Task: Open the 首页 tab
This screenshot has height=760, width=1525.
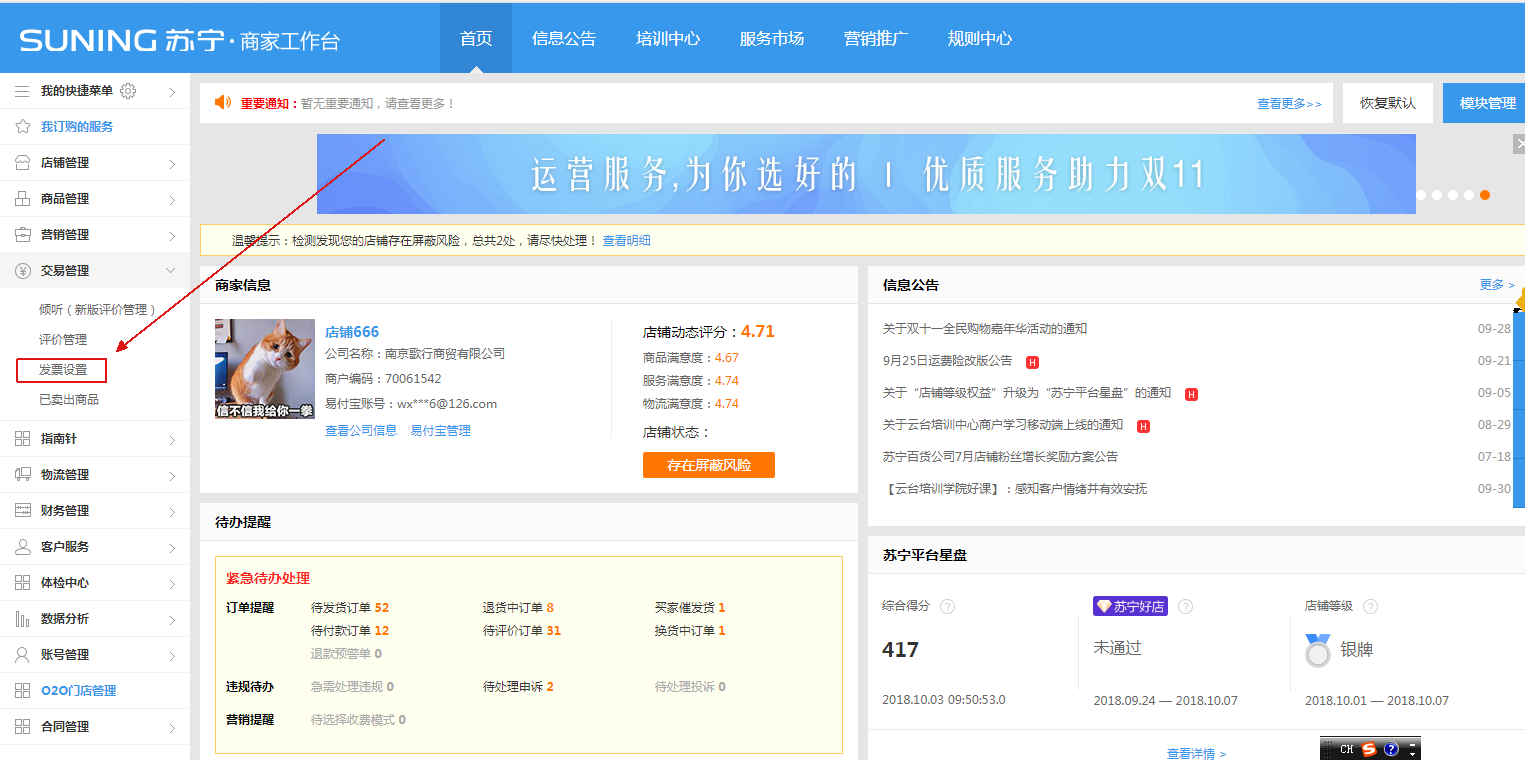Action: [476, 39]
